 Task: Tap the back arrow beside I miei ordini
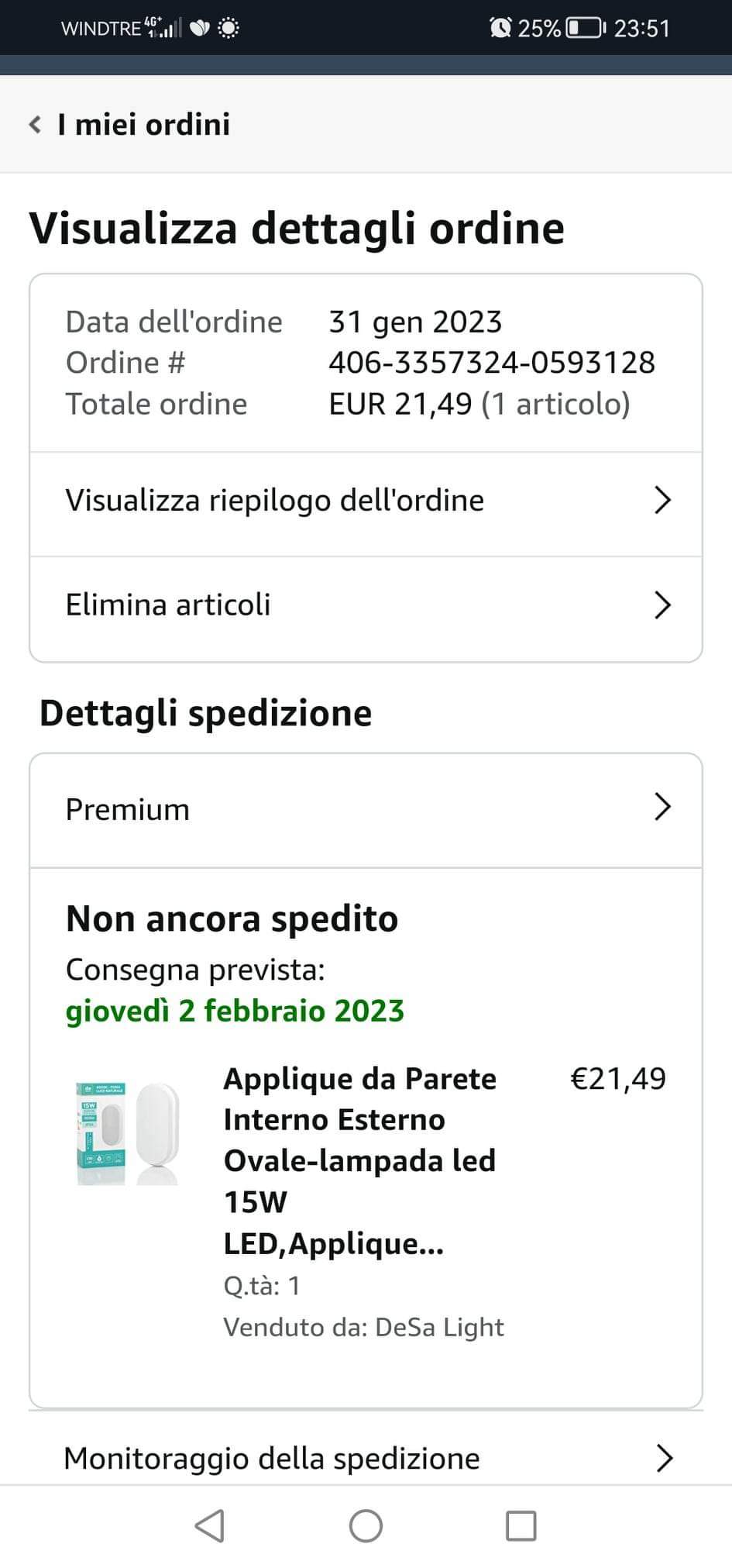tap(35, 125)
